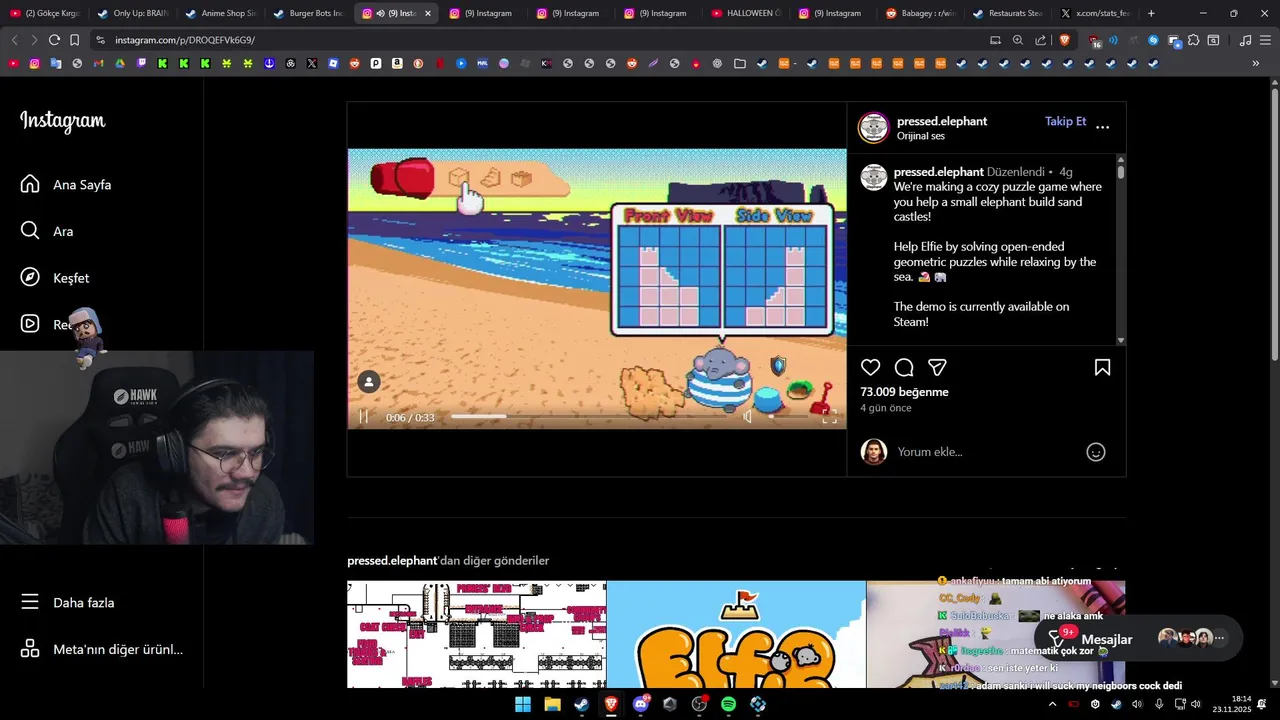This screenshot has height=720, width=1280.
Task: Open the Mesajlar messages popup
Action: [x=1139, y=637]
